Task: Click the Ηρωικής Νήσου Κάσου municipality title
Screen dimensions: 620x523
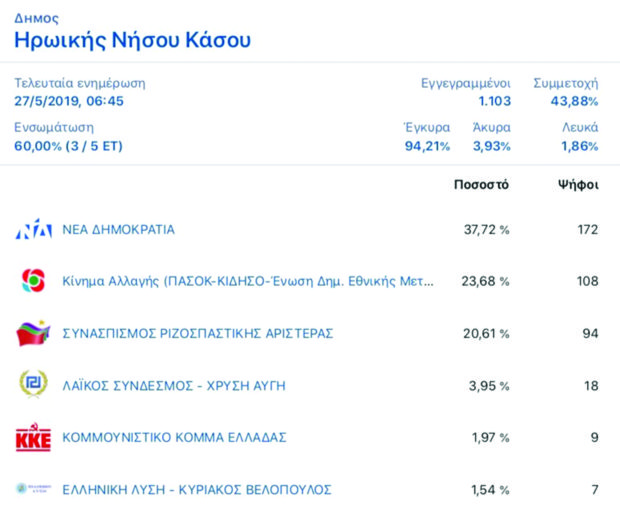Action: 132,40
